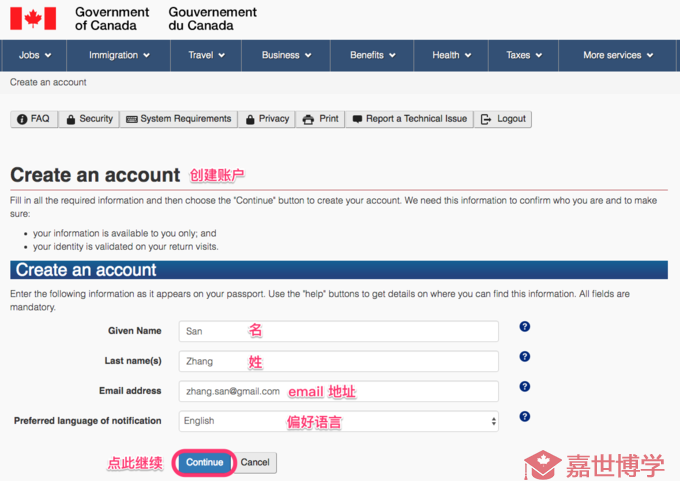Expand the Jobs navigation menu

point(34,55)
